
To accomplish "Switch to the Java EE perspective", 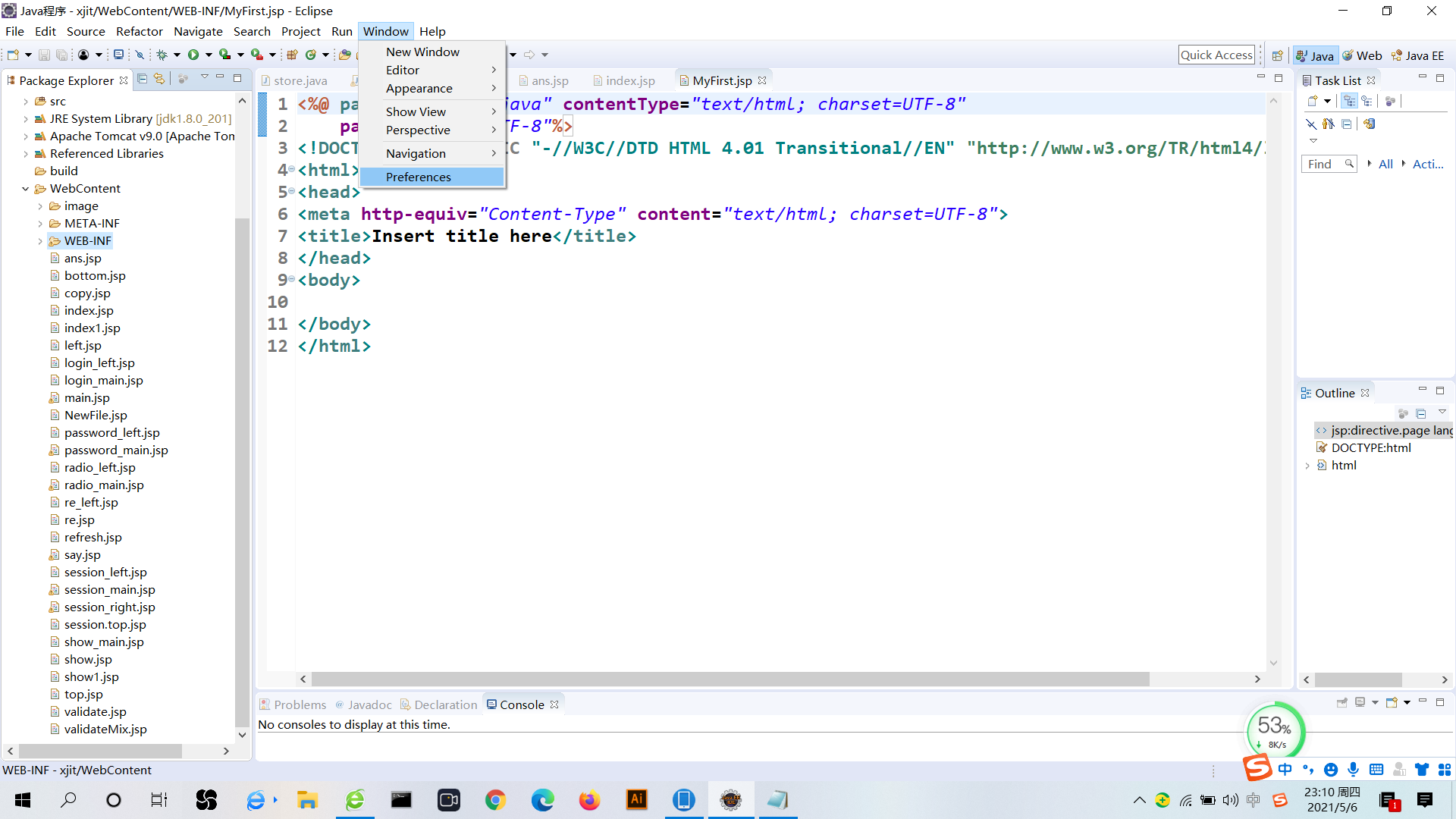I will click(x=1417, y=55).
